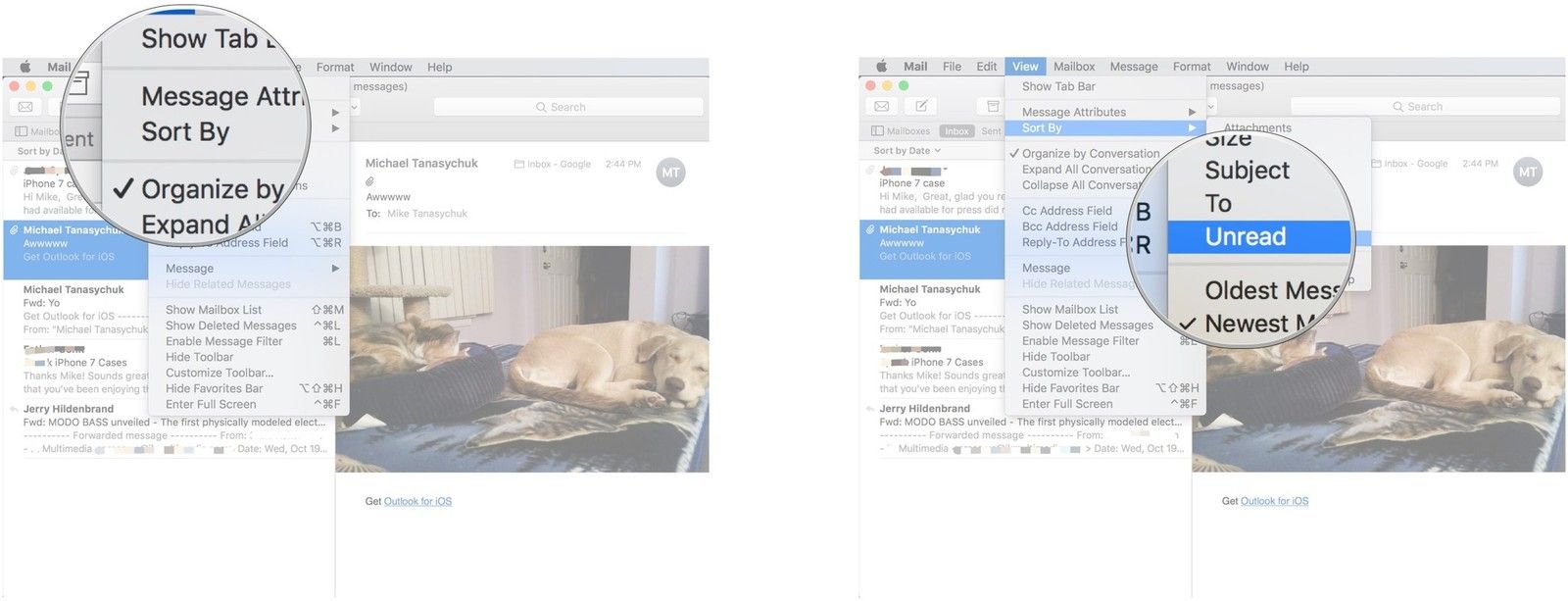Click the Get Mail envelope icon in right window
Image resolution: width=1568 pixels, height=601 pixels.
[881, 106]
